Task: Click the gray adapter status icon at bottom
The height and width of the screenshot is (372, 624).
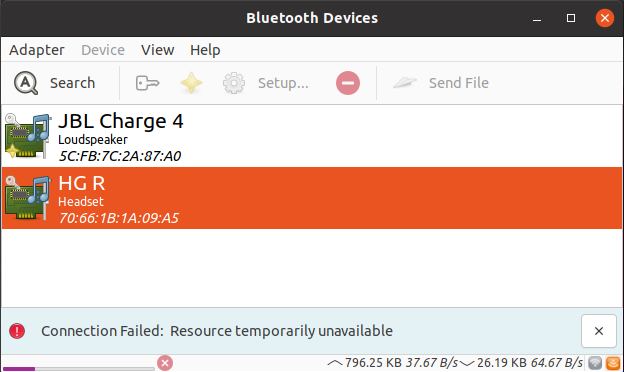Action: pos(595,363)
